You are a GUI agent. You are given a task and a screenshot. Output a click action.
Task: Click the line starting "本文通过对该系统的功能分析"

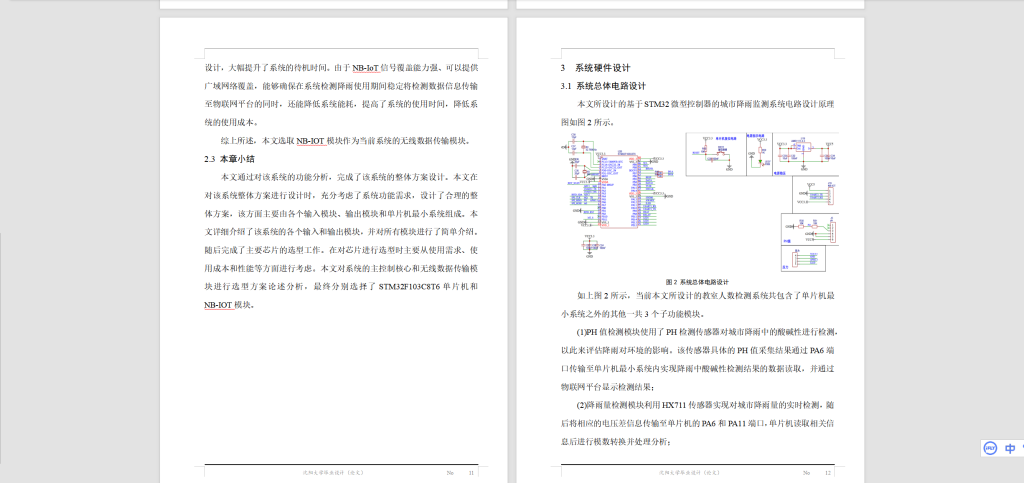(350, 177)
